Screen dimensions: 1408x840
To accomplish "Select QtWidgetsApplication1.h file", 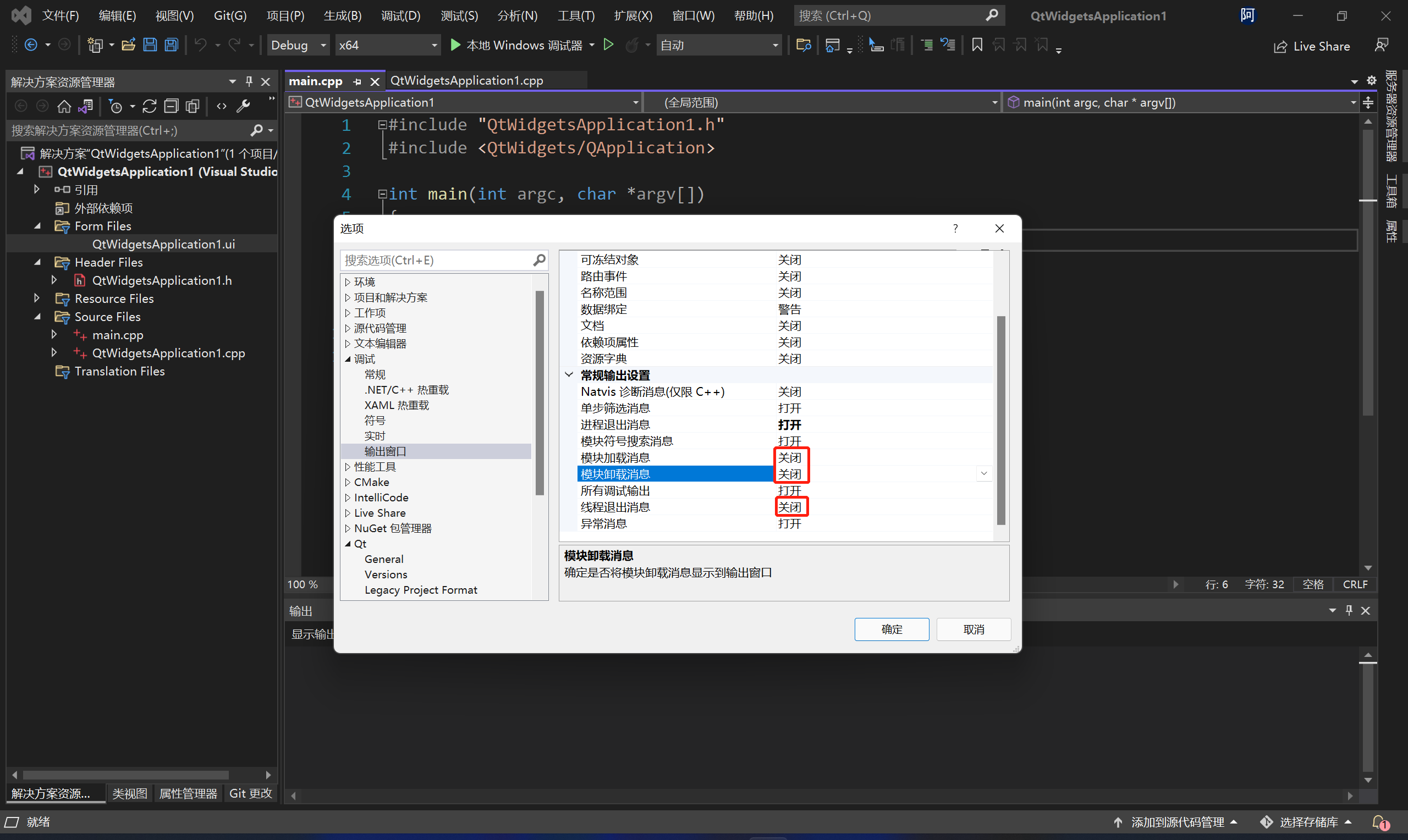I will click(162, 280).
